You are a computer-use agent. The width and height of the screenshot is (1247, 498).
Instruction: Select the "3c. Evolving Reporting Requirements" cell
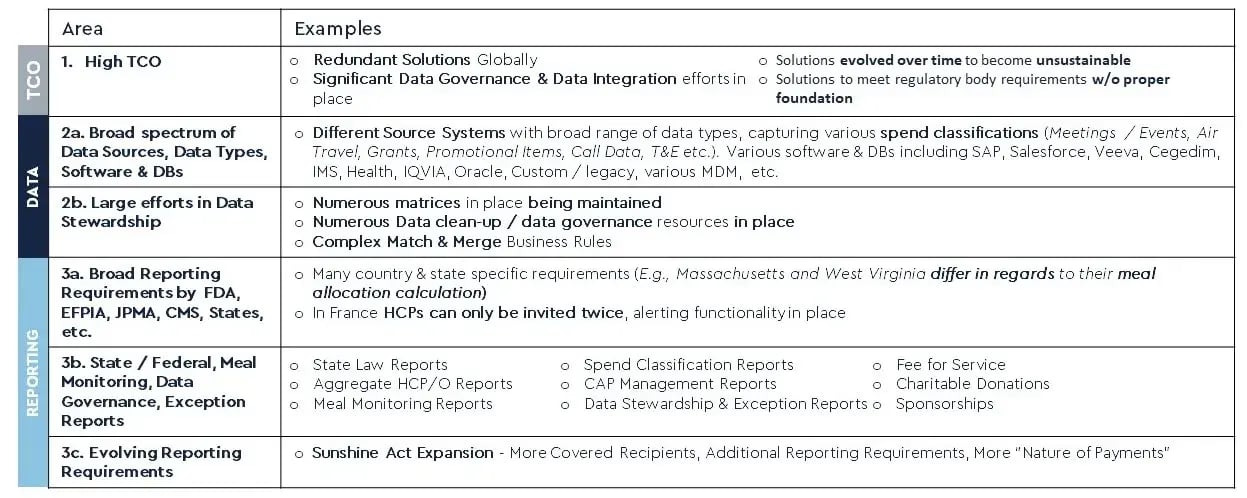[151, 462]
